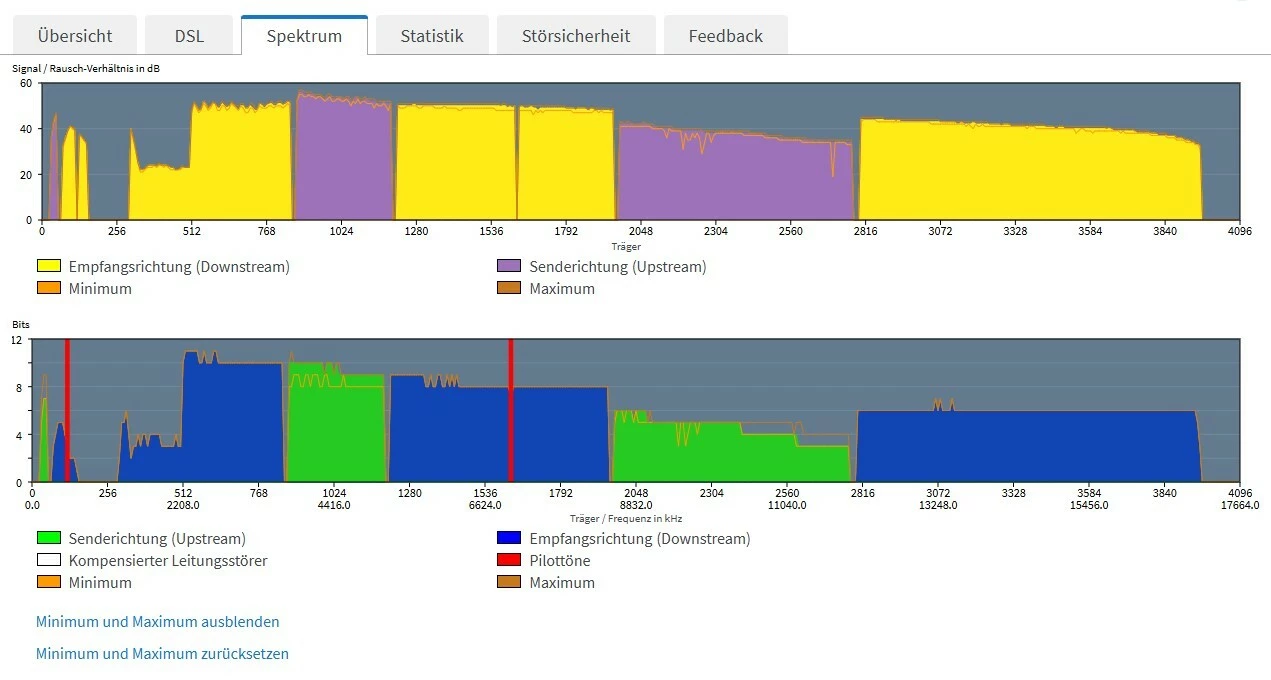
Task: Click purple Senderichtung (Upstream) legend swatch
Action: point(509,267)
